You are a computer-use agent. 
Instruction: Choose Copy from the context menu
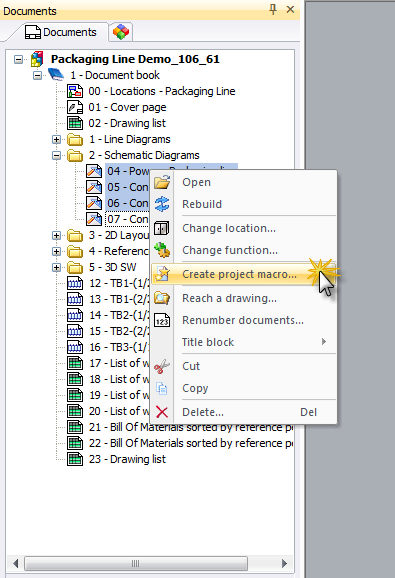[x=244, y=388]
